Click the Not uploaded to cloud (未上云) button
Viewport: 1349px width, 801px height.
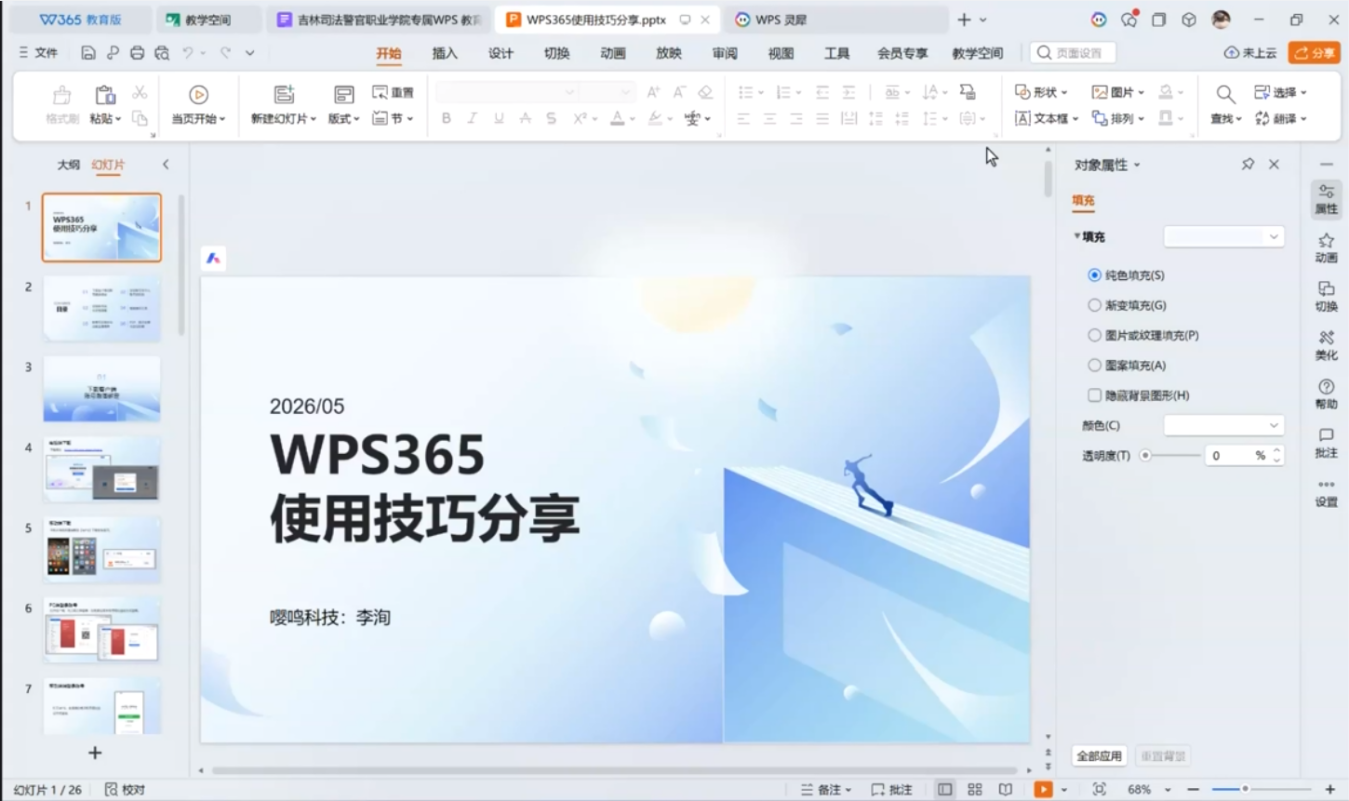coord(1251,53)
